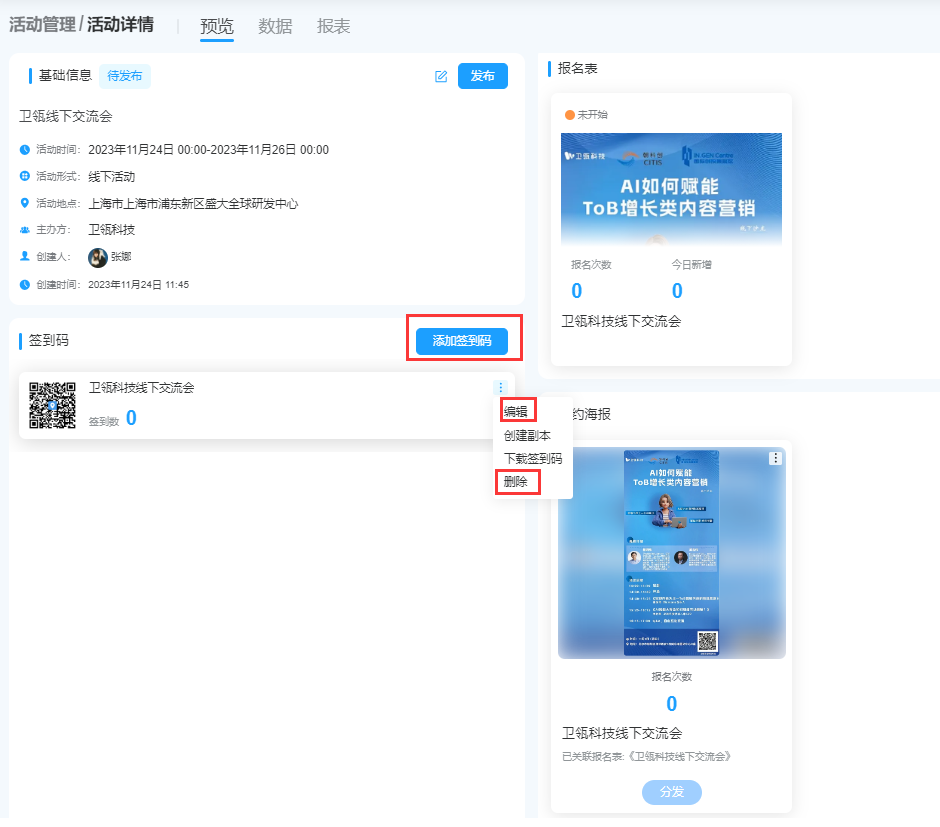
Task: Click the 主办方 group icon
Action: pos(25,230)
